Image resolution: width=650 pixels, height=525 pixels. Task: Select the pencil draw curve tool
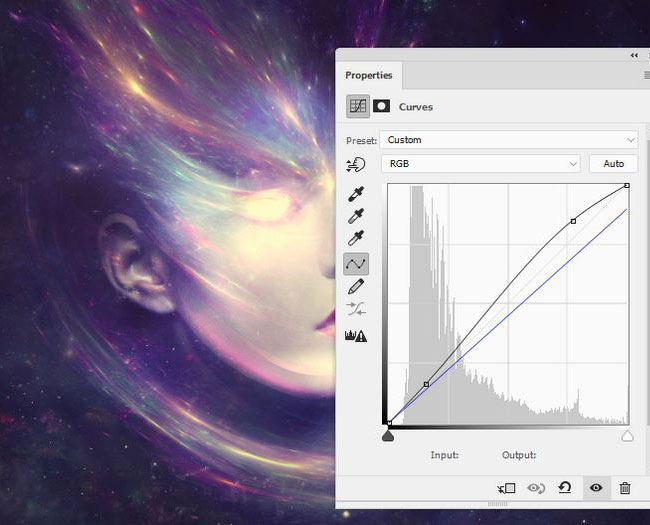(x=356, y=287)
